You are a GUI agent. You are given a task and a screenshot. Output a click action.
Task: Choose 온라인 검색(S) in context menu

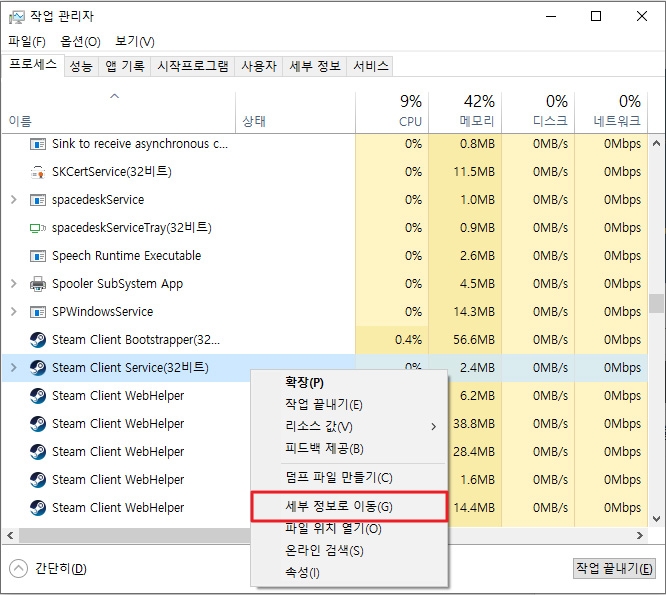[x=349, y=551]
